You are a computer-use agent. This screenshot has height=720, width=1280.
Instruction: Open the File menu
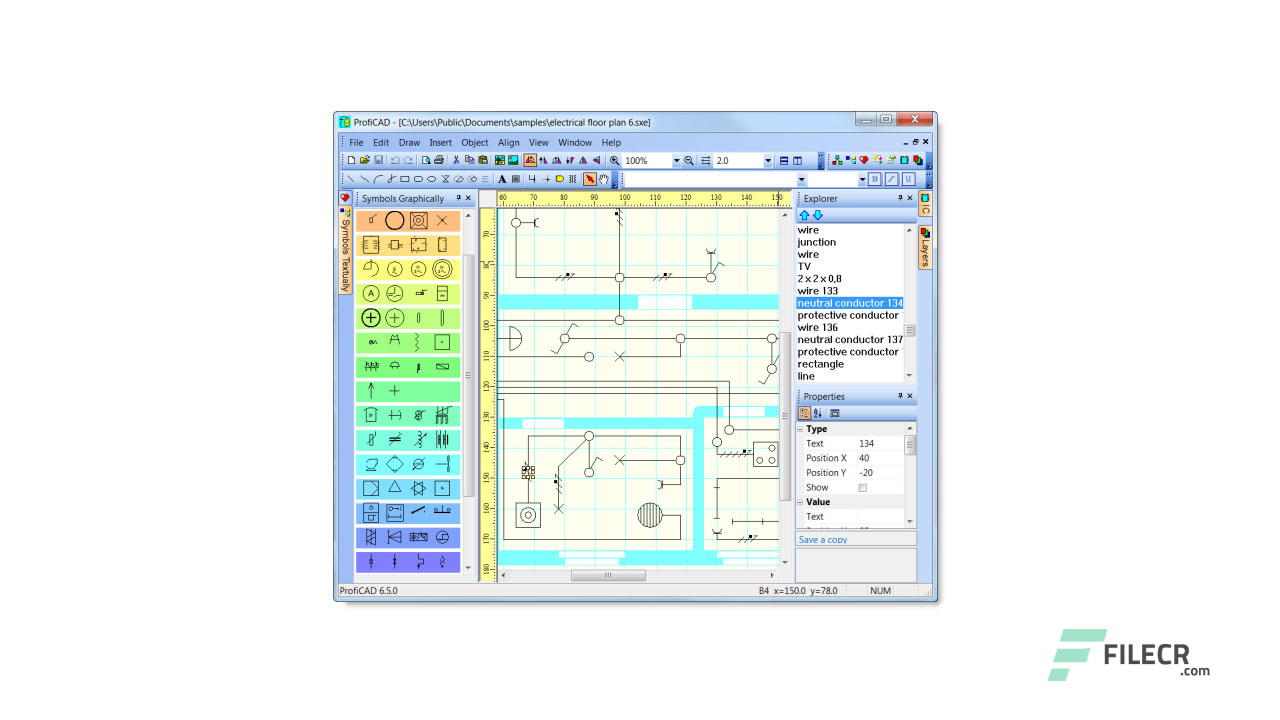pyautogui.click(x=356, y=142)
